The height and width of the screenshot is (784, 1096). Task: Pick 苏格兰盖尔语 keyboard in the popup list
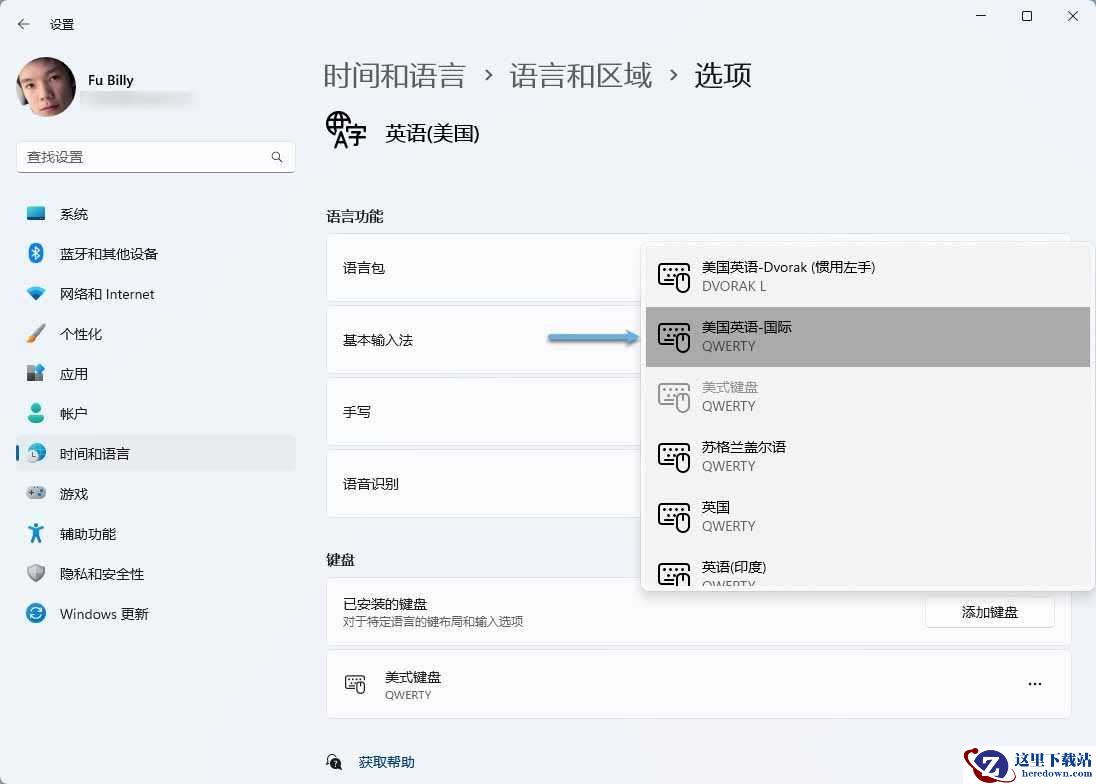pyautogui.click(x=867, y=456)
